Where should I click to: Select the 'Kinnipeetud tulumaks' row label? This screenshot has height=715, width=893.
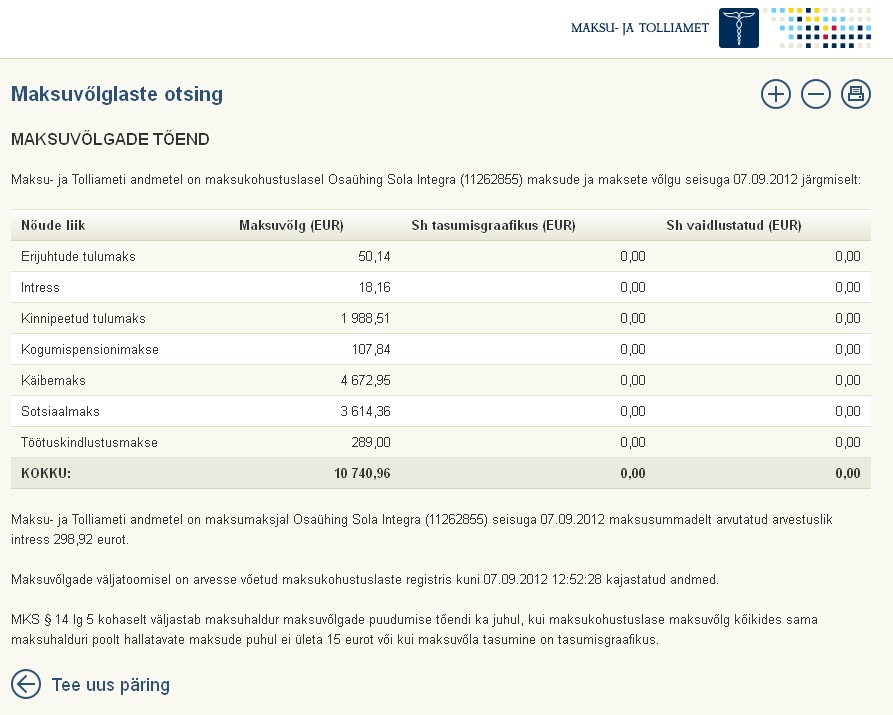[x=83, y=318]
